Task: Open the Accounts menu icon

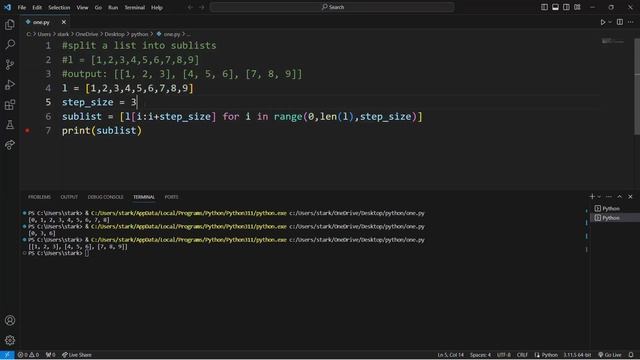Action: [10, 320]
